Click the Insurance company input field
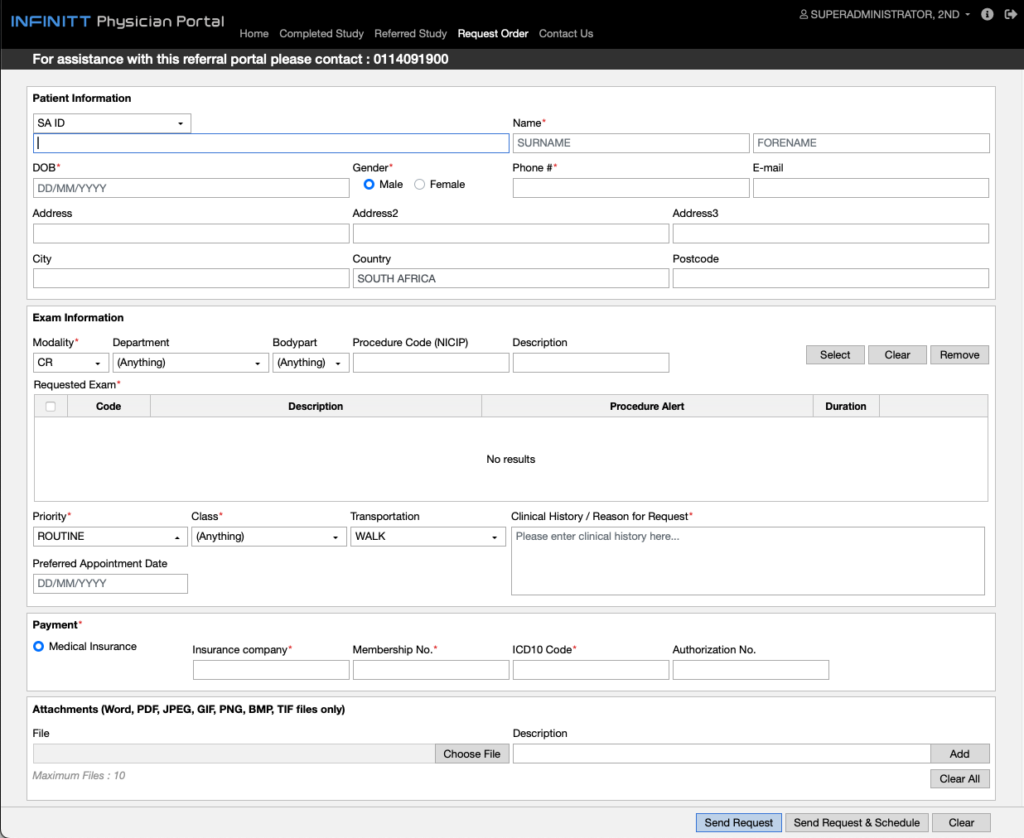The height and width of the screenshot is (838, 1024). [271, 670]
